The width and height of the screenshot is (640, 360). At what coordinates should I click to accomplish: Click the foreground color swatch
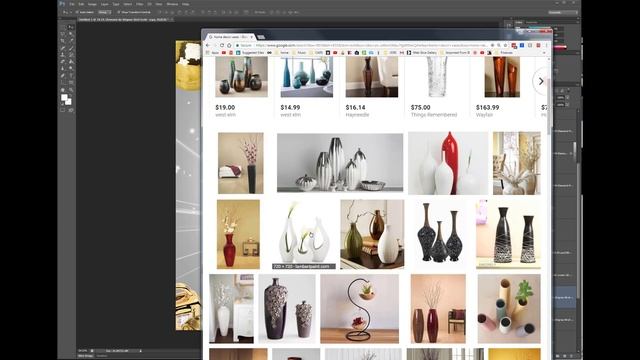(64, 98)
